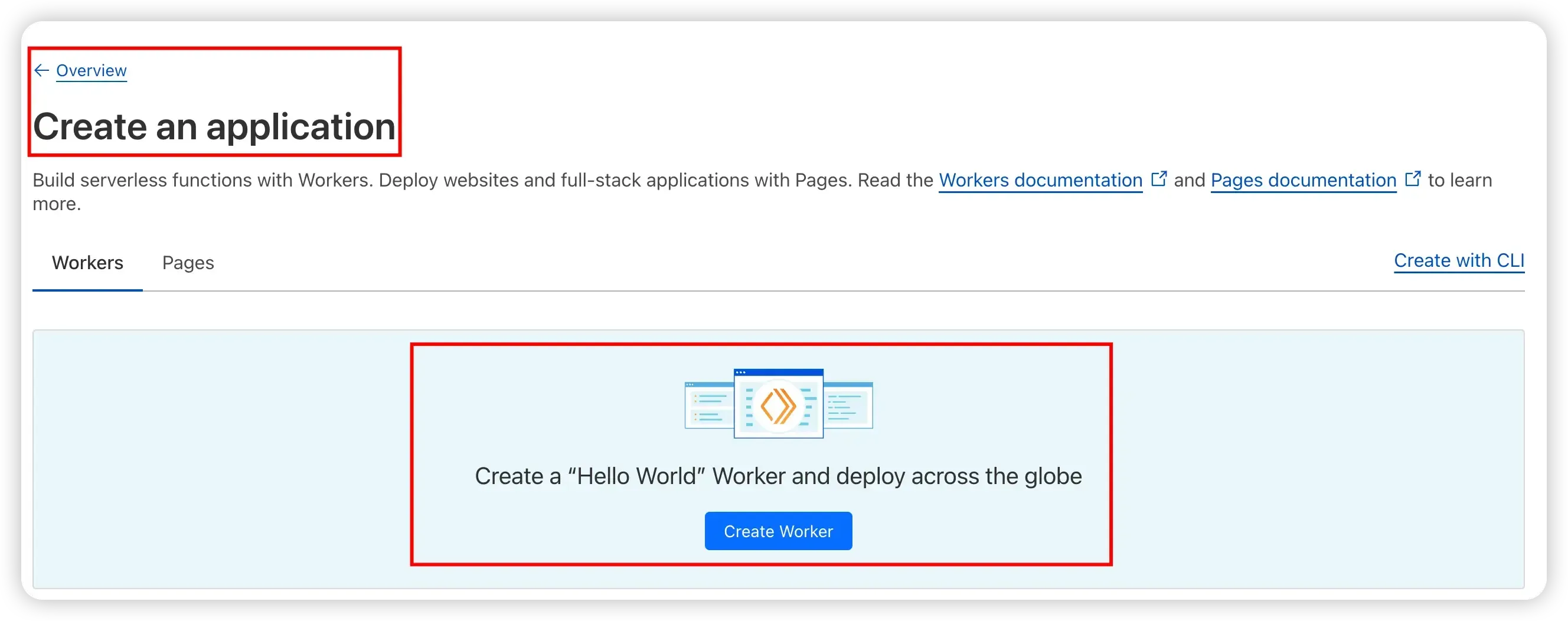This screenshot has height=621, width=1568.
Task: Open the Create with CLI link
Action: click(x=1459, y=260)
